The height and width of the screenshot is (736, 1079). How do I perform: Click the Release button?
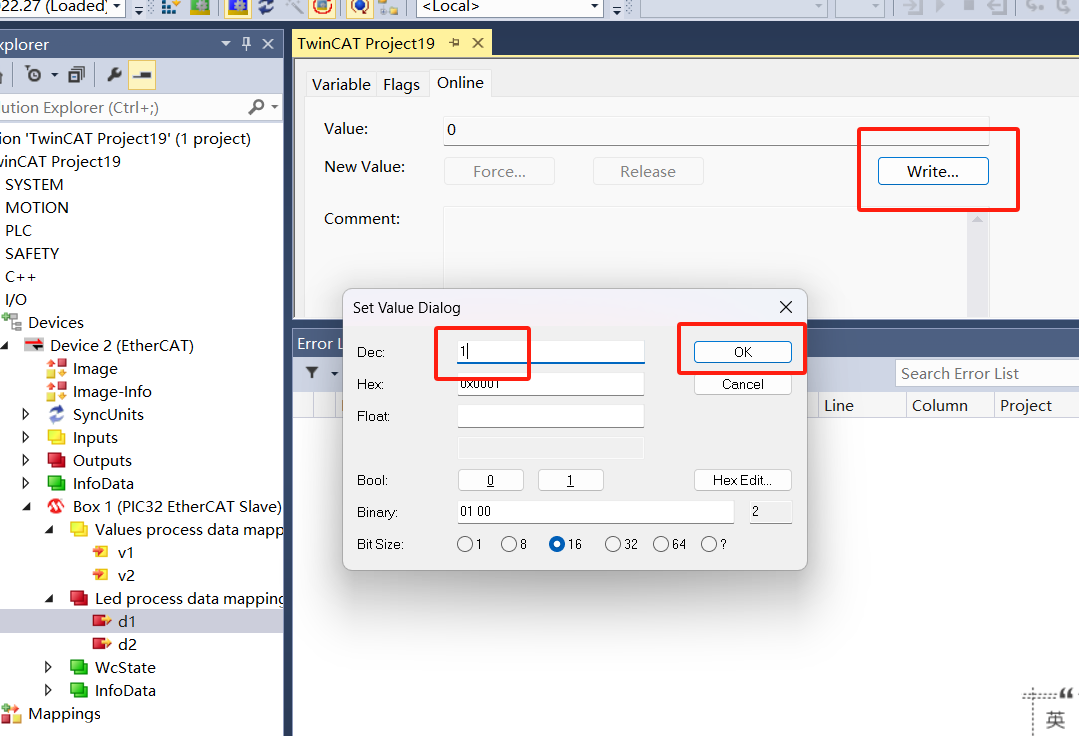(648, 171)
